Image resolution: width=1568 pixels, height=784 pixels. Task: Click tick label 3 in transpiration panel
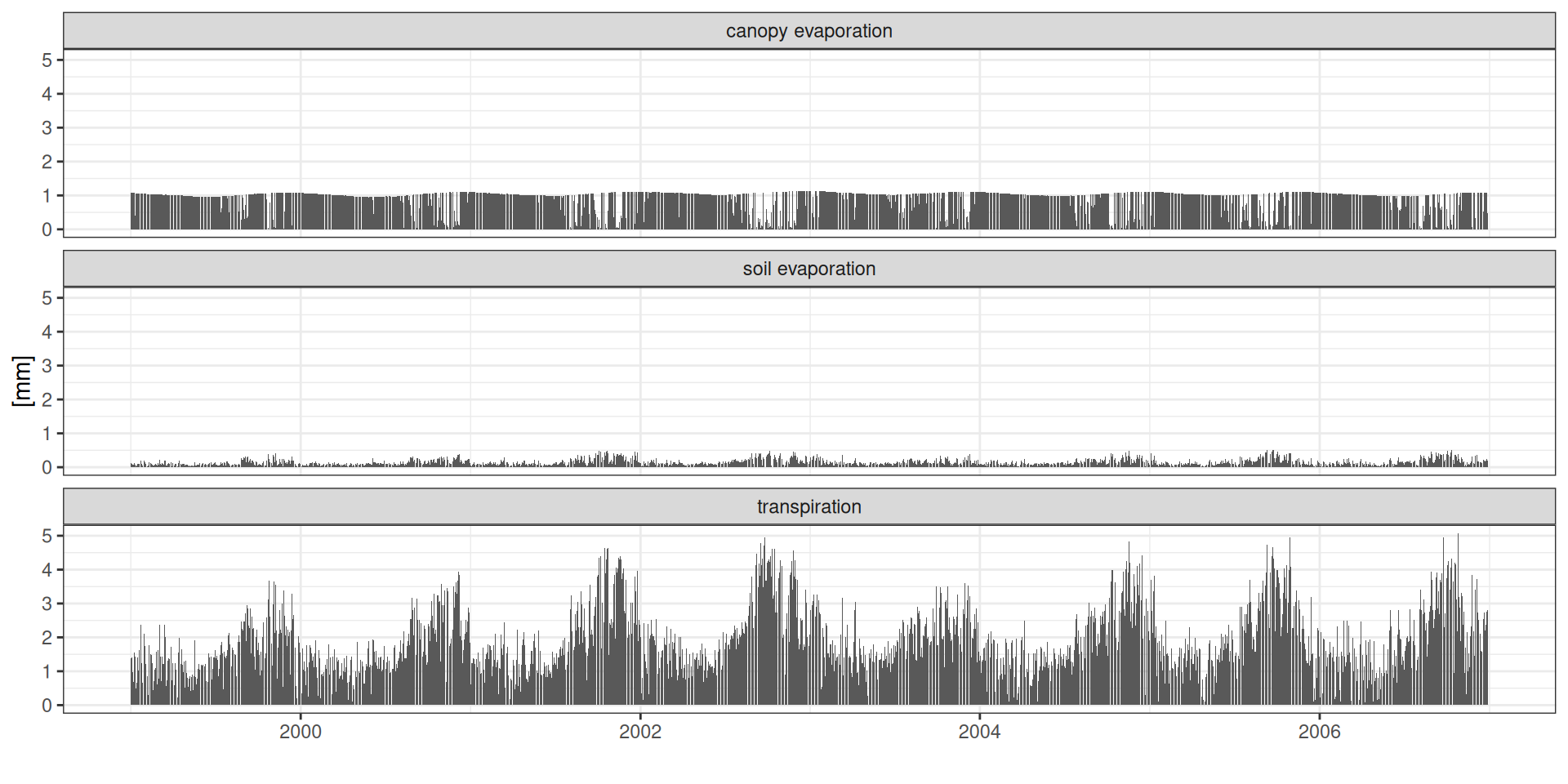pos(47,604)
